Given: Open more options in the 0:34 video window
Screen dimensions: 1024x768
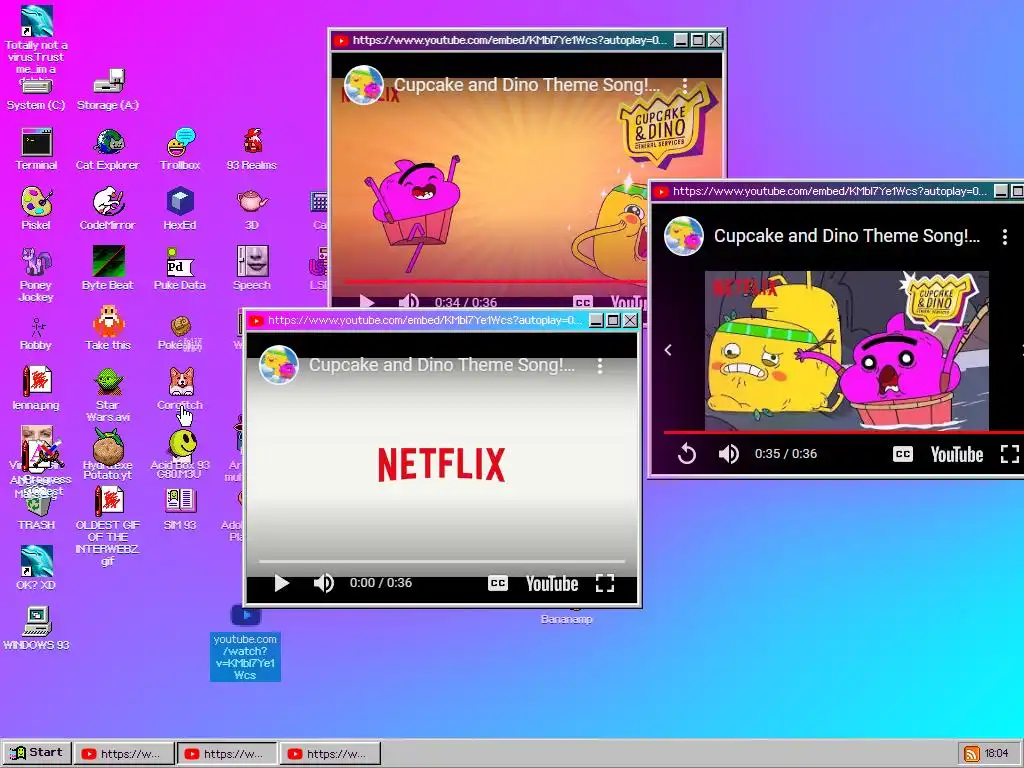Looking at the screenshot, I should (x=684, y=85).
